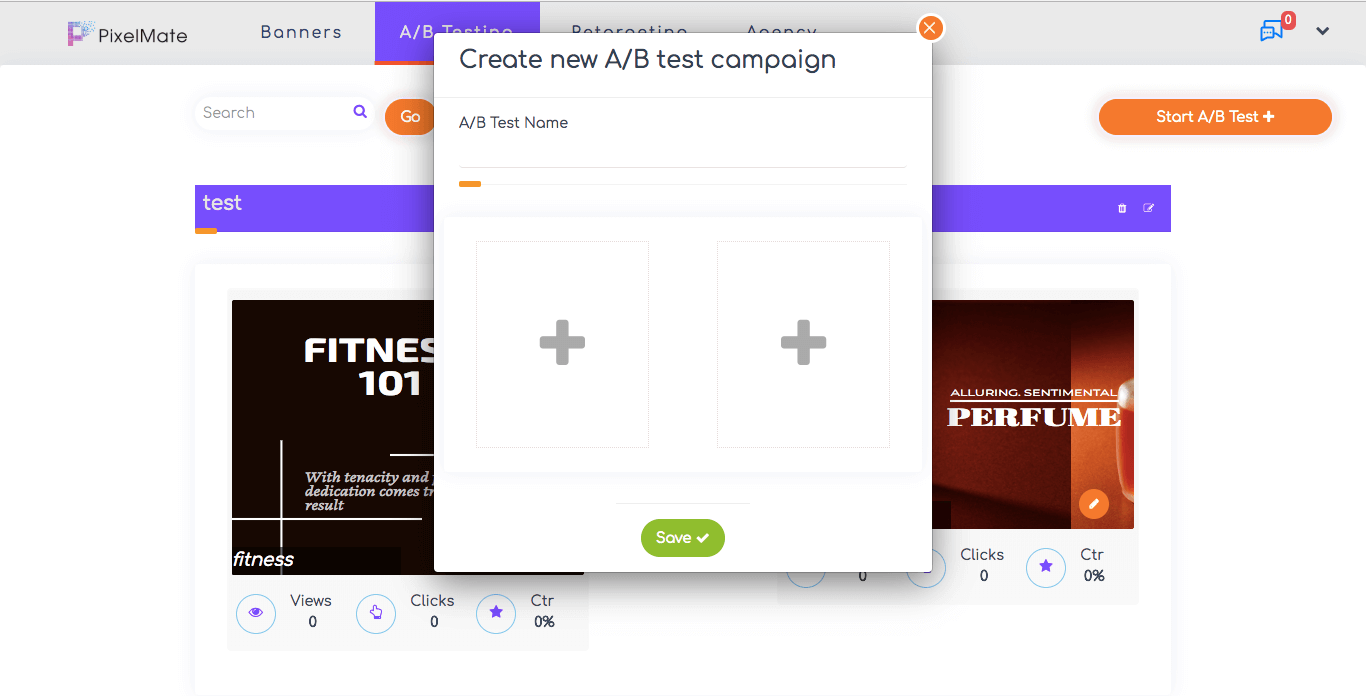The width and height of the screenshot is (1366, 696).
Task: Open the Fitness 101 banner thumbnail
Action: coord(333,437)
